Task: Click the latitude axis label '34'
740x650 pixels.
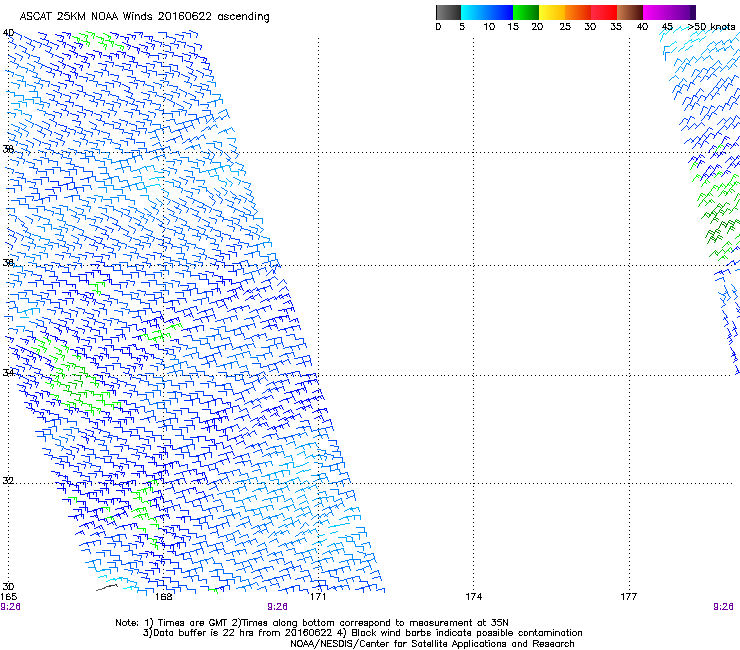Action: click(8, 372)
